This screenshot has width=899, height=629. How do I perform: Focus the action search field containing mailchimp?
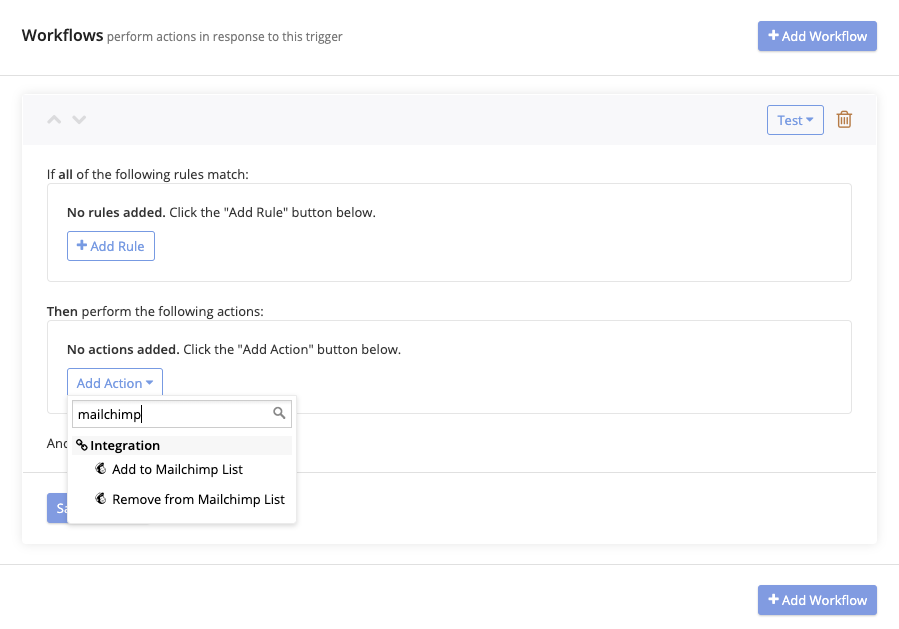(x=170, y=413)
